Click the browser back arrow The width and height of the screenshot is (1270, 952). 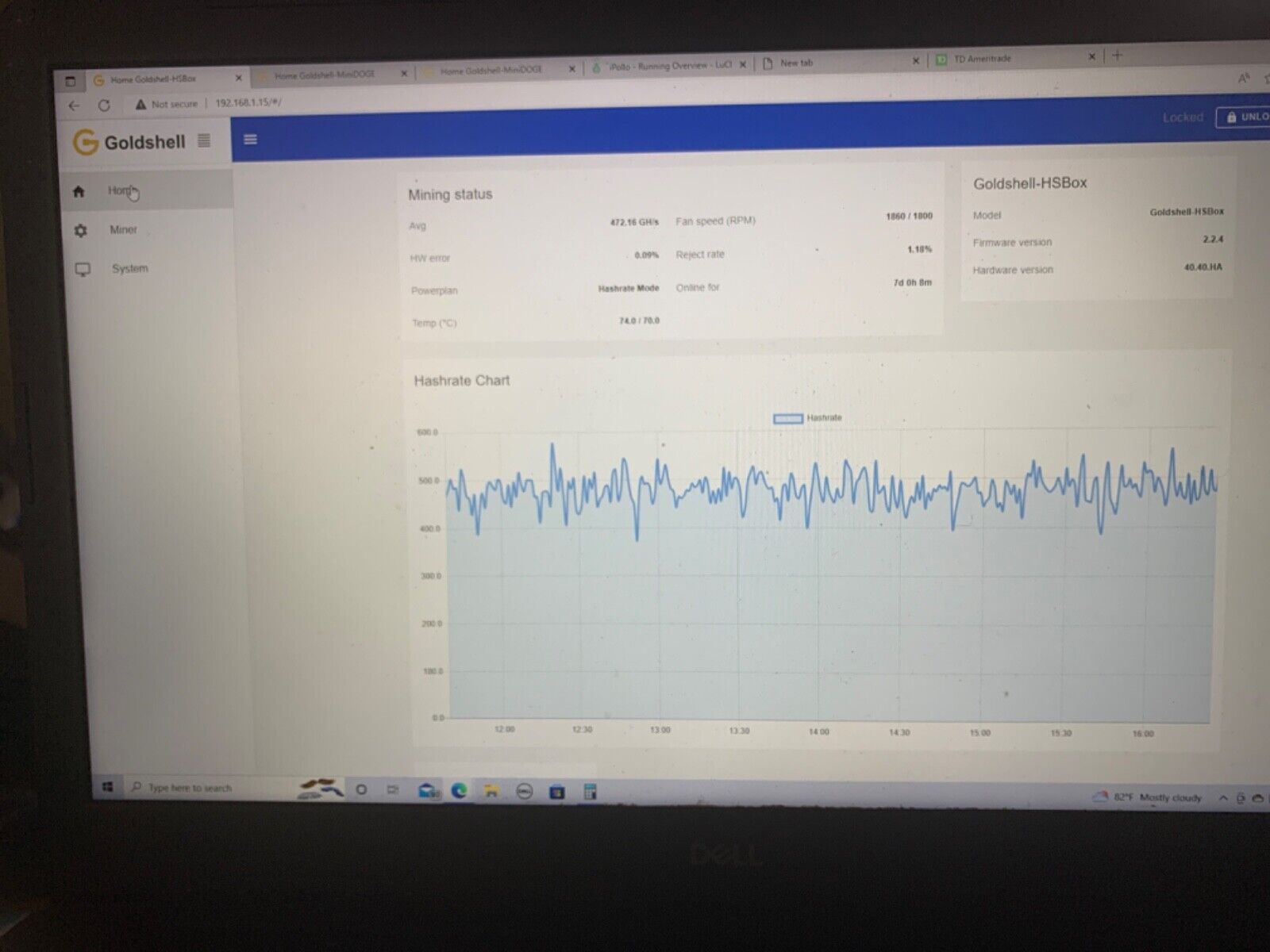point(75,106)
